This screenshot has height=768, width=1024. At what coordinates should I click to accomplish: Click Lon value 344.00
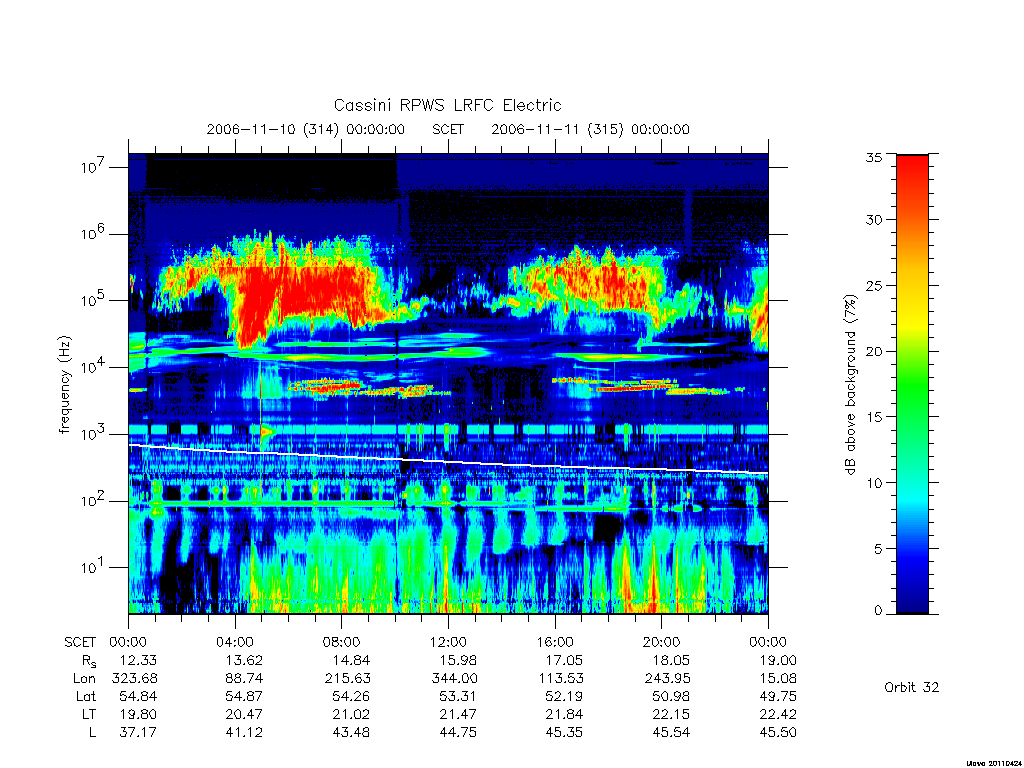(x=455, y=679)
